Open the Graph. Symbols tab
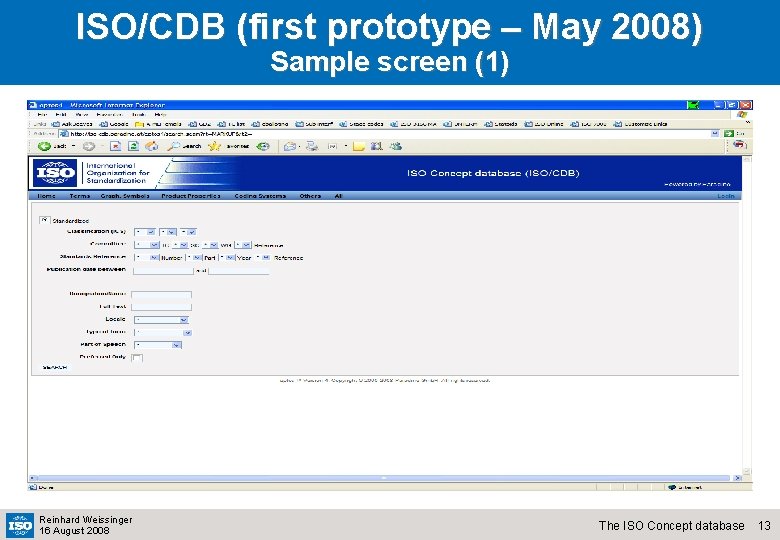Image resolution: width=780 pixels, height=540 pixels. click(x=125, y=196)
